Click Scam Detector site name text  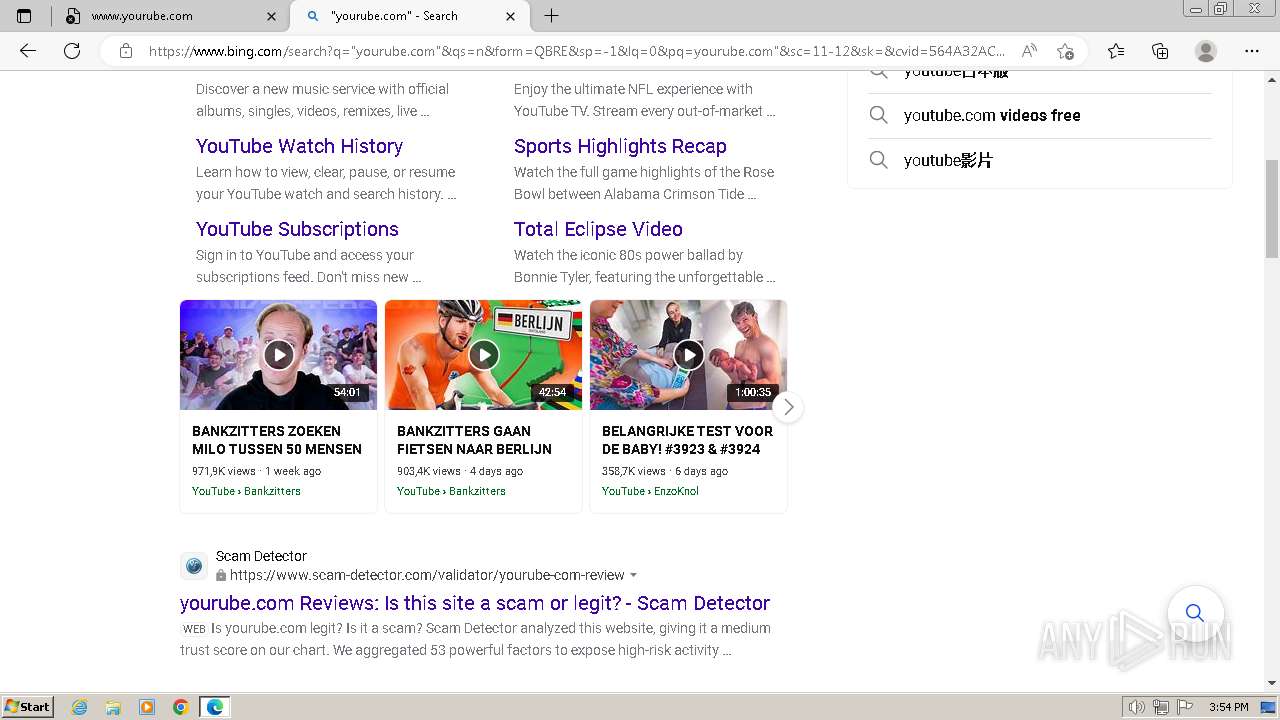pos(261,556)
